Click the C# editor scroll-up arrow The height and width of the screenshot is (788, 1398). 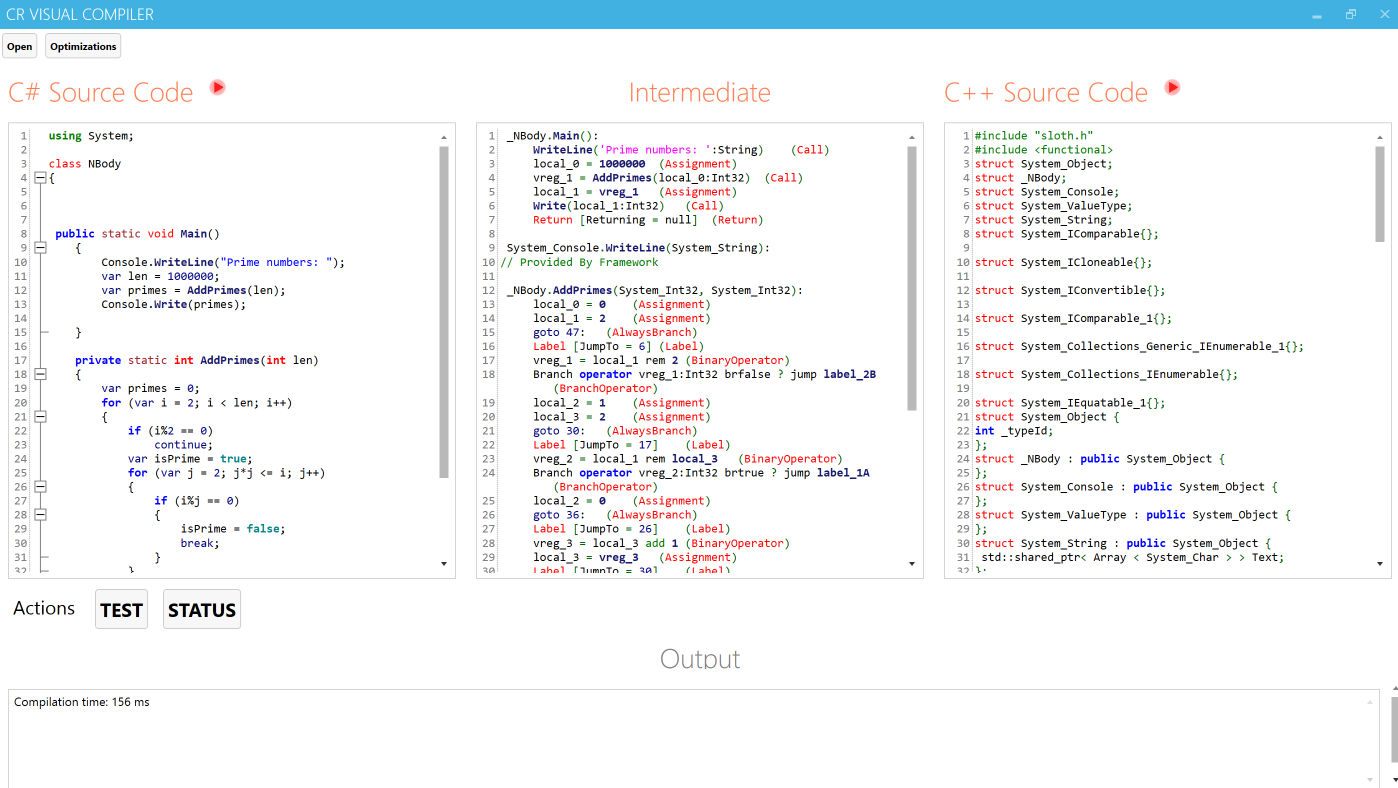(x=444, y=137)
